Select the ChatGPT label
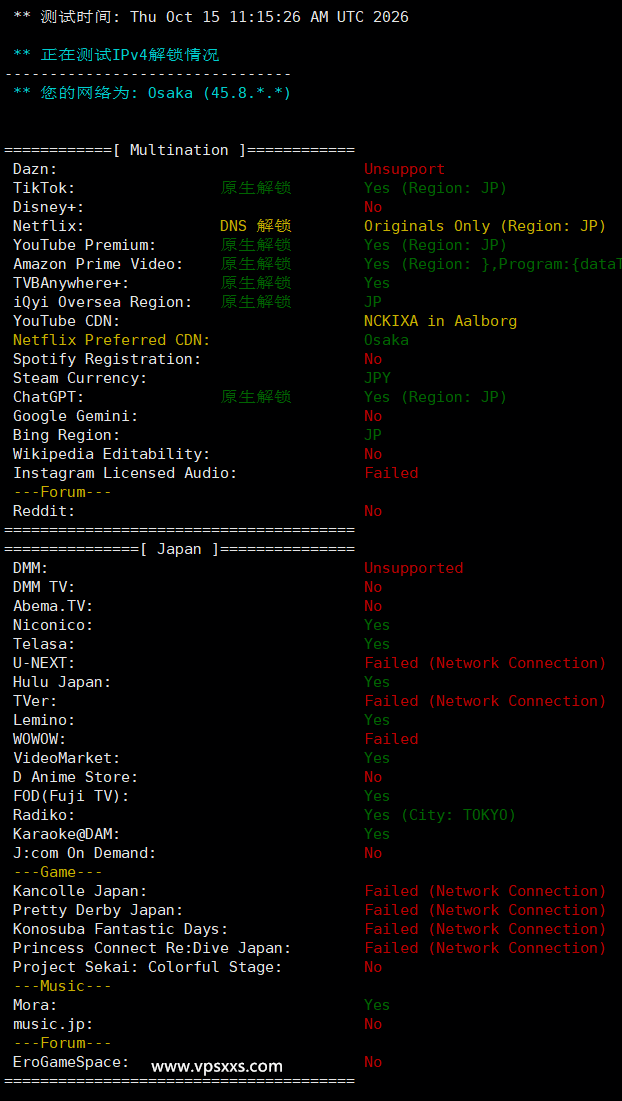 coord(48,397)
